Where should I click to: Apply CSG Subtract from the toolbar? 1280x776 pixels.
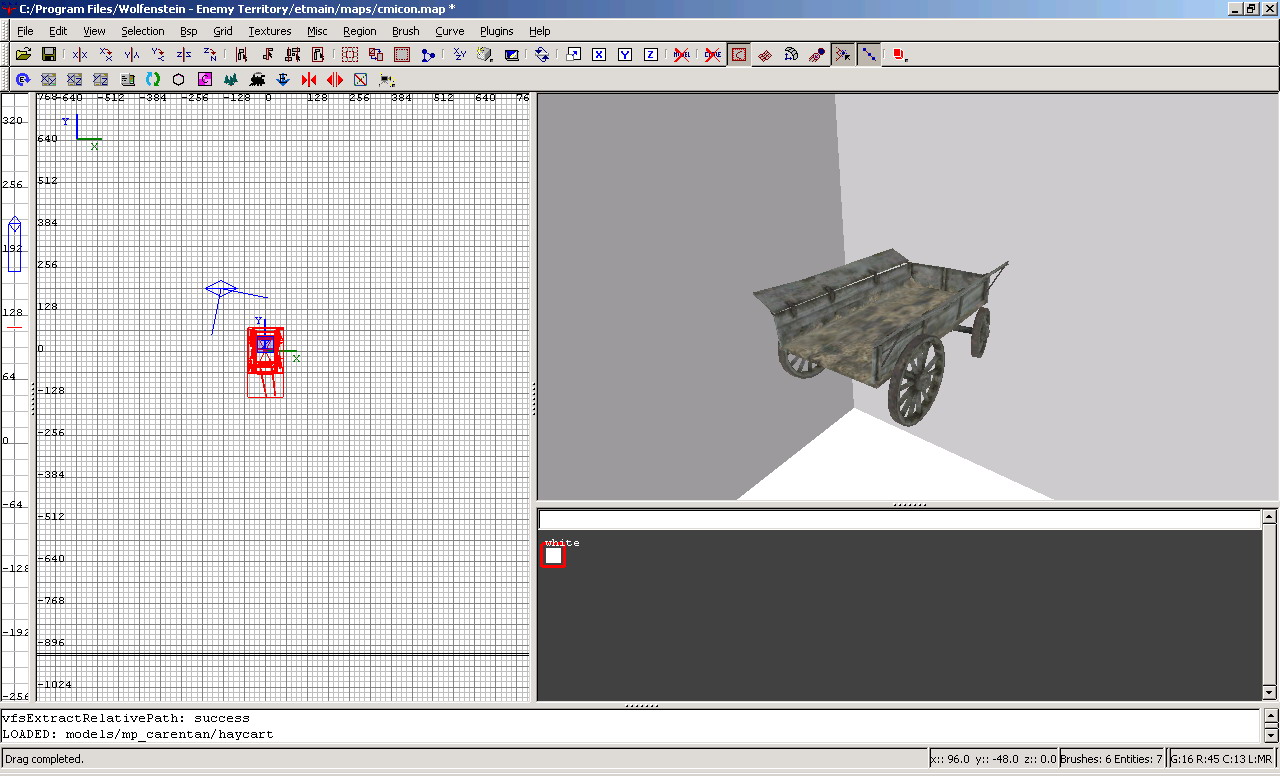pyautogui.click(x=350, y=54)
